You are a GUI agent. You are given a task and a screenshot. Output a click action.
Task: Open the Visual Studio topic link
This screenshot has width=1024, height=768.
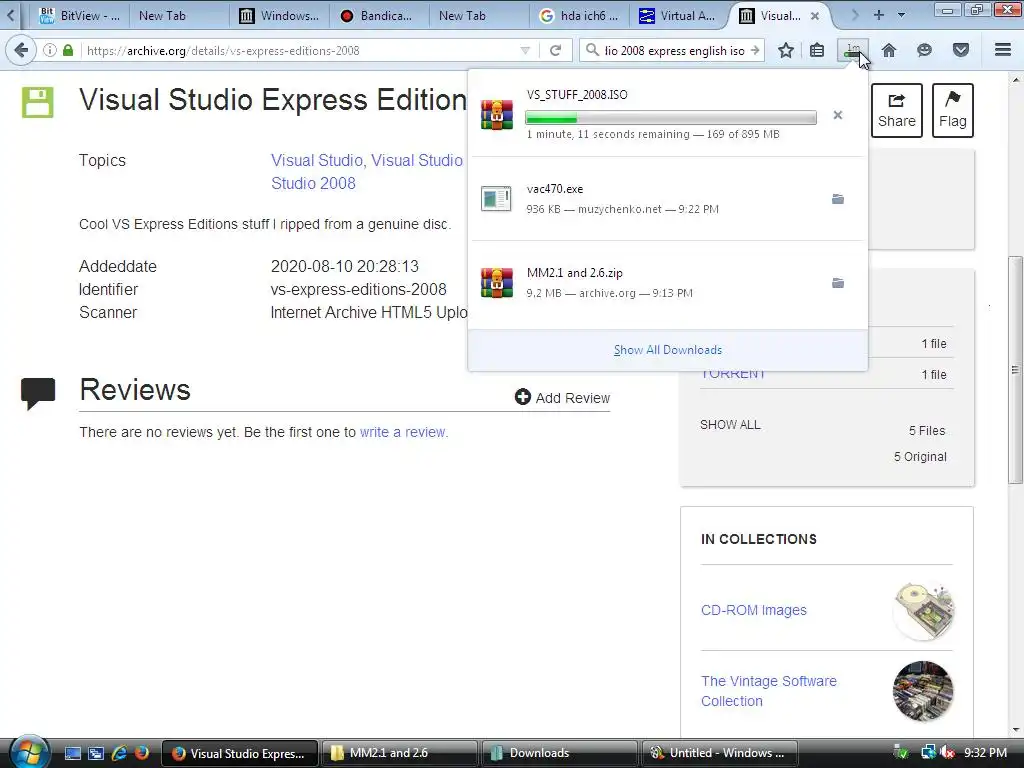click(x=317, y=161)
